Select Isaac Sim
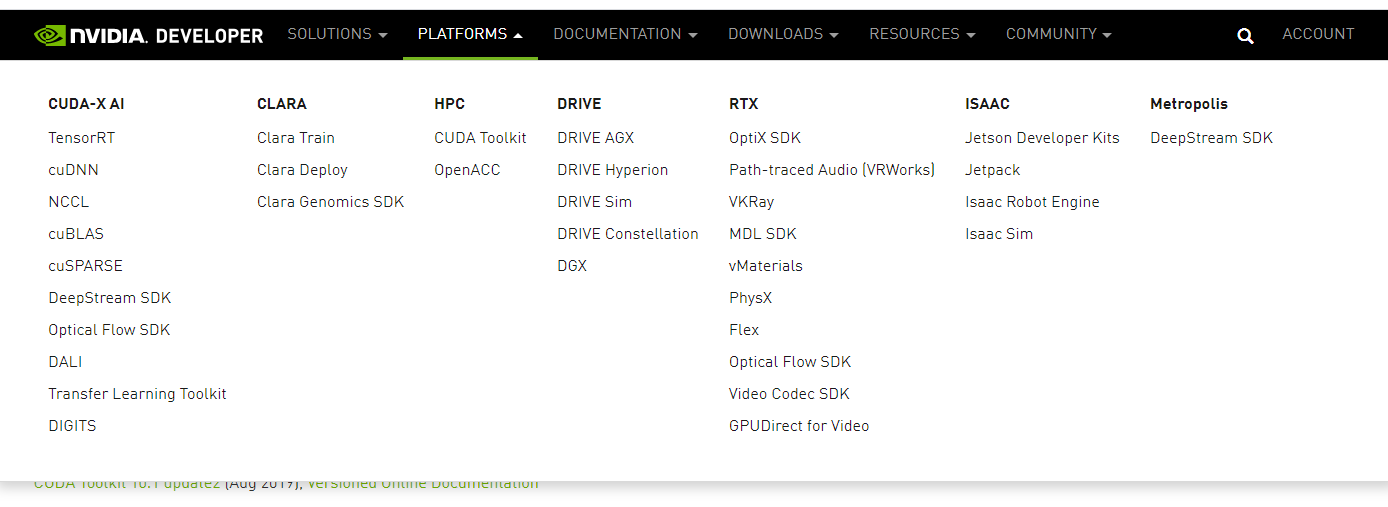 [999, 234]
